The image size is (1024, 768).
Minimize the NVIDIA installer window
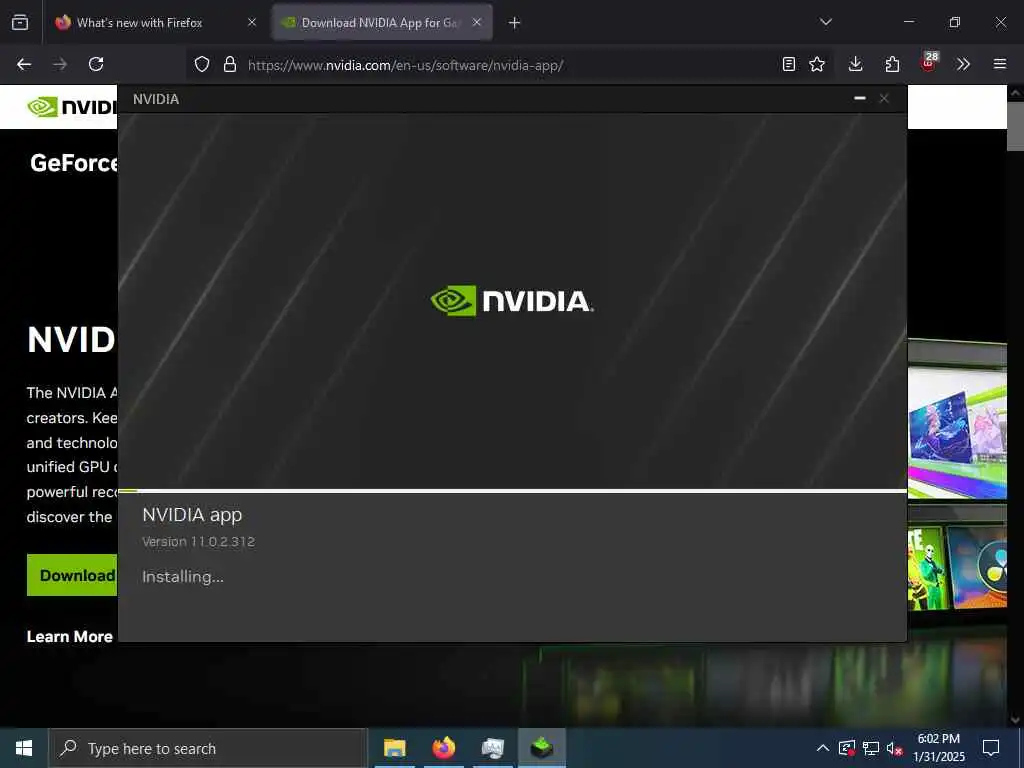(859, 98)
